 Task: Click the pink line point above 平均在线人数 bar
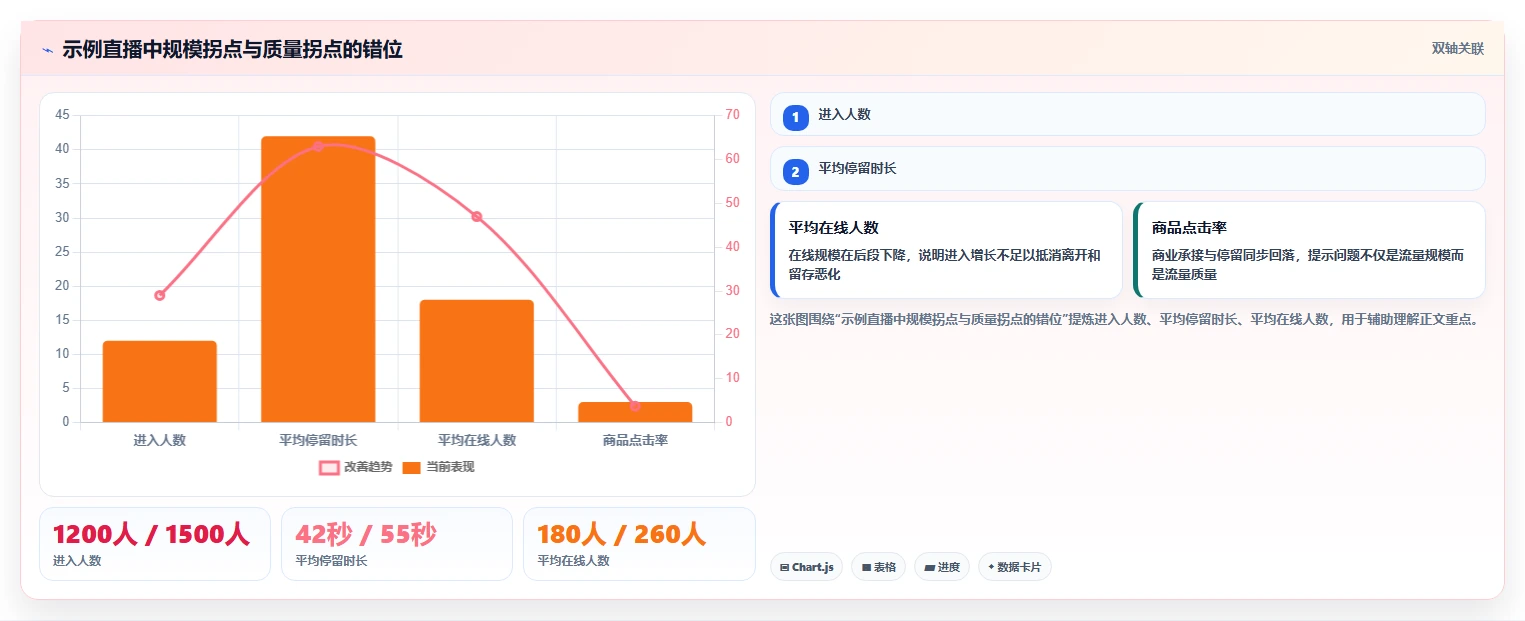tap(476, 216)
